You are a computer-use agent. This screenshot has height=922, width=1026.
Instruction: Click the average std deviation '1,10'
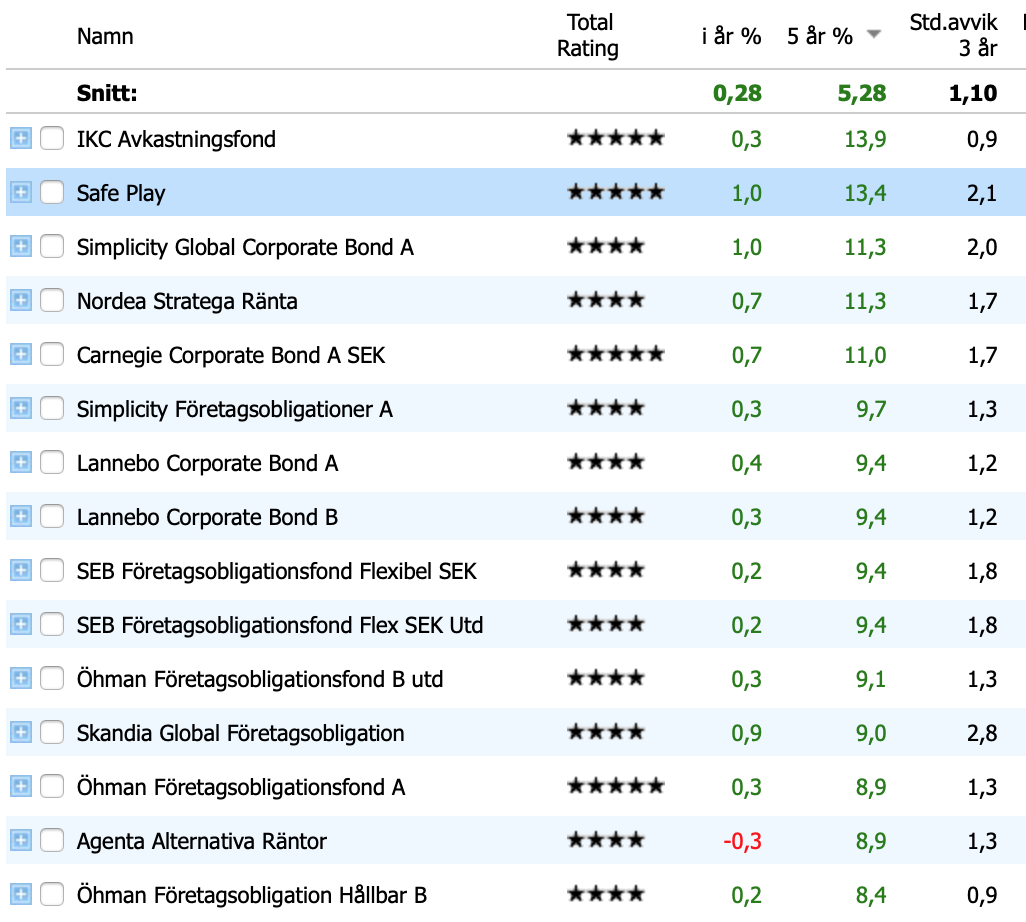click(973, 93)
